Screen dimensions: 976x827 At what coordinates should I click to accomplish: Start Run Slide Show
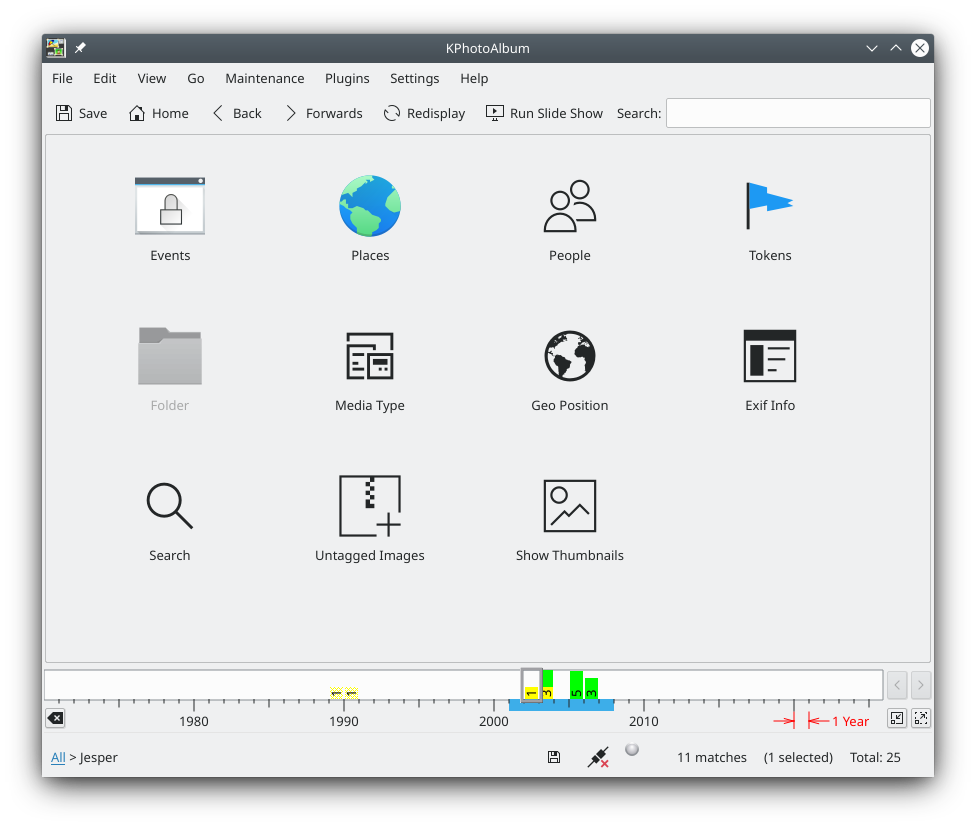(x=544, y=113)
